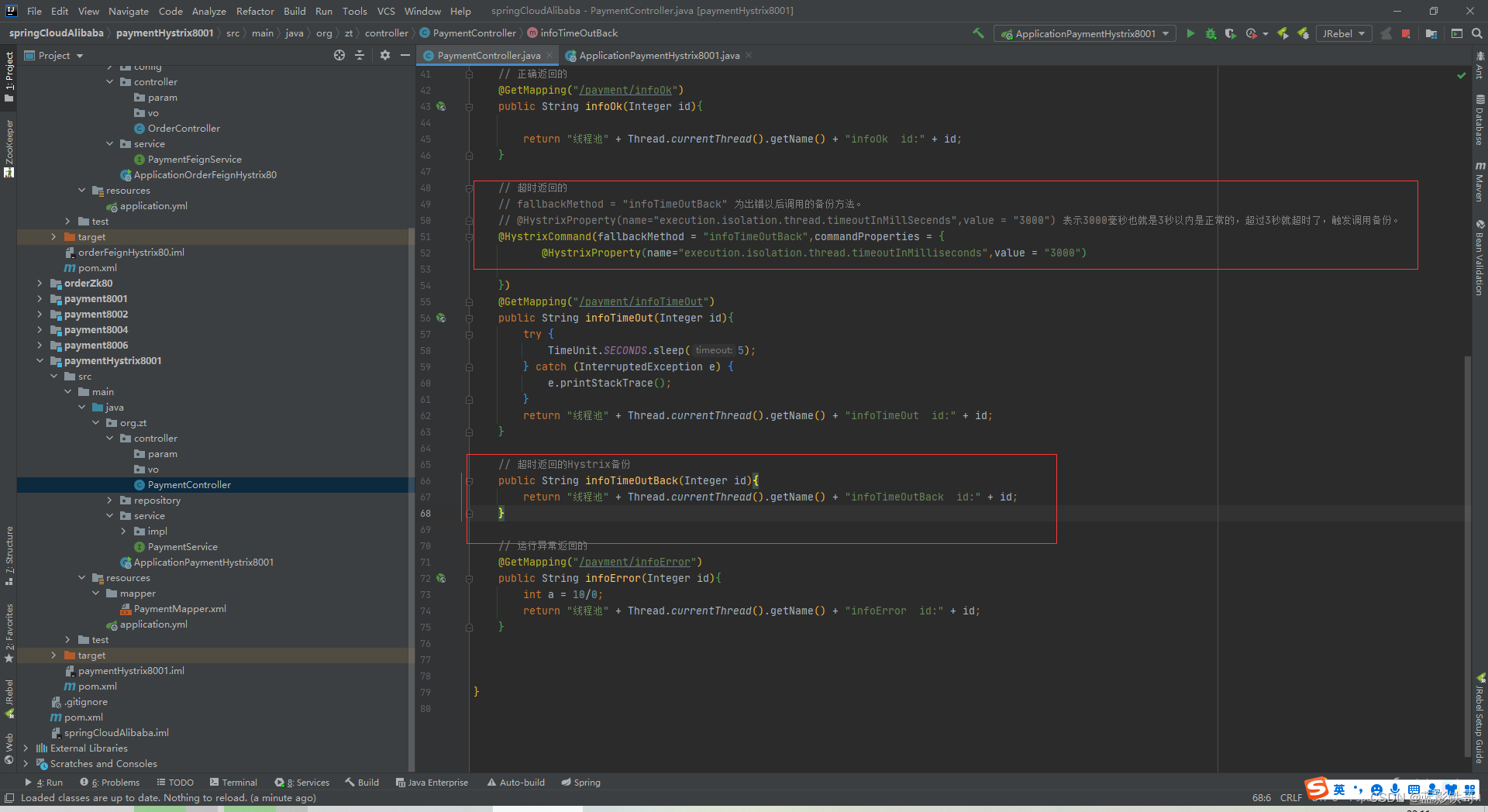Close PaymentController.java tab
This screenshot has width=1488, height=812.
point(549,55)
